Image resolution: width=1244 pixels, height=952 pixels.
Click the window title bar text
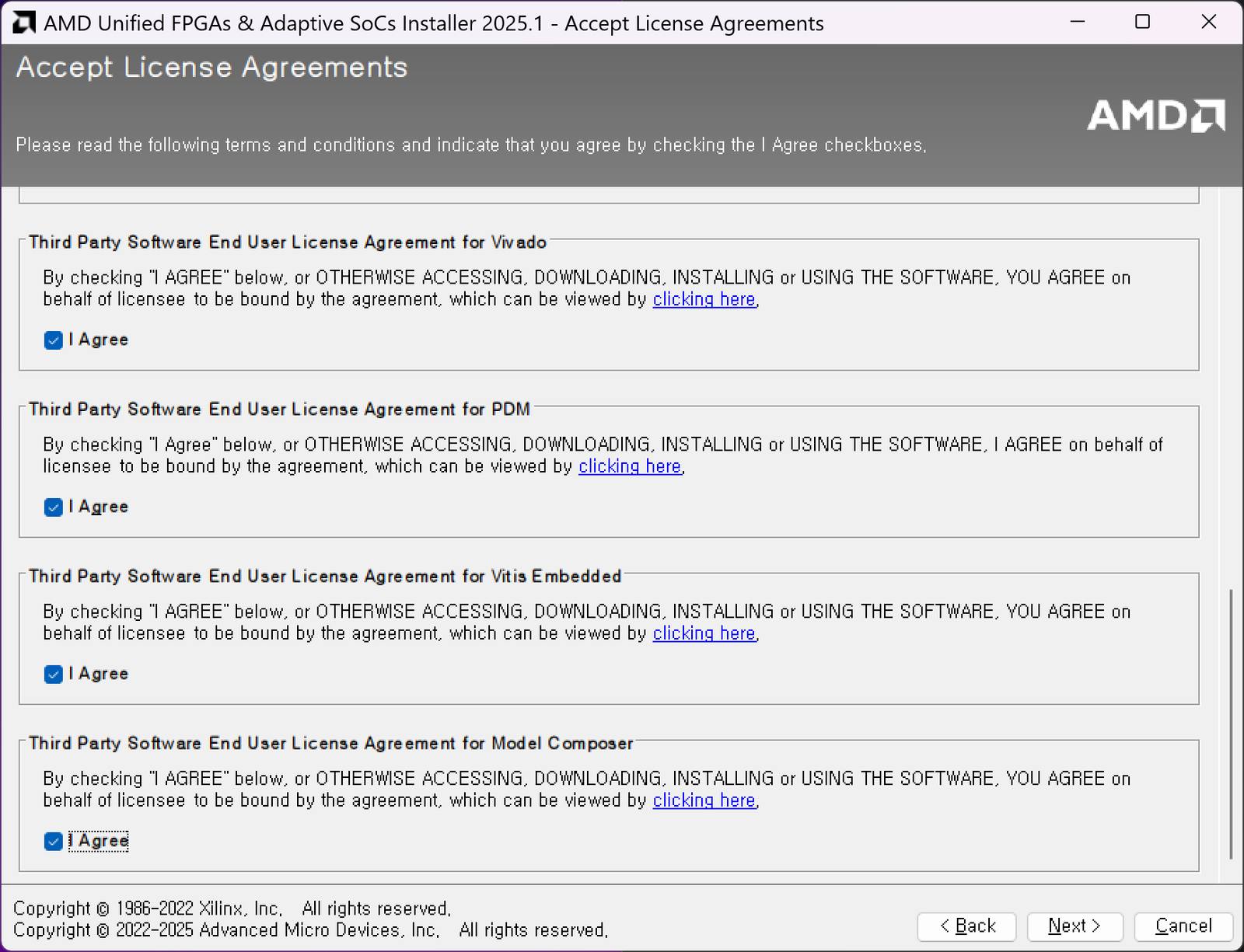[x=433, y=23]
